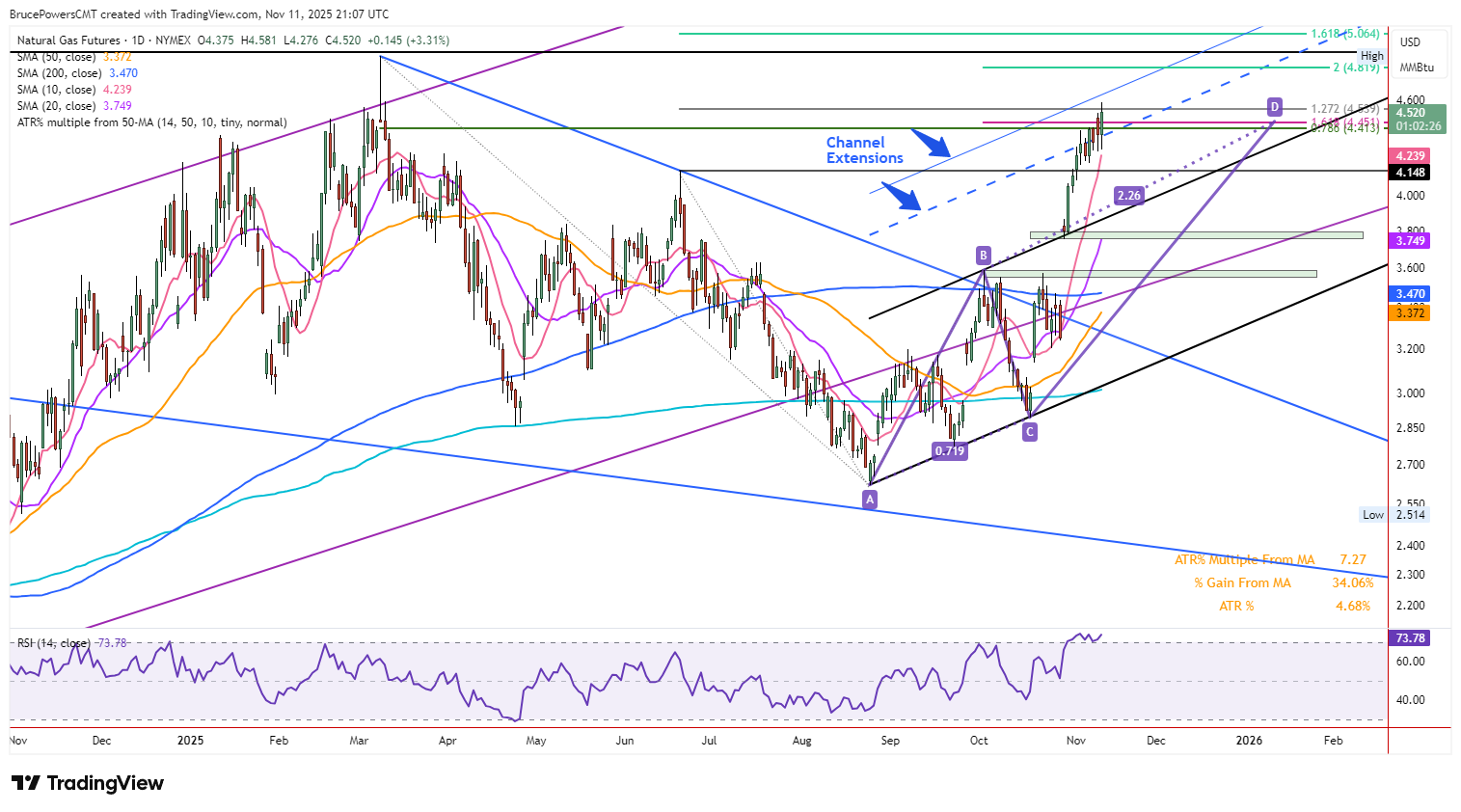The image size is (1461, 812).
Task: Click pattern point label B
Action: tap(983, 256)
